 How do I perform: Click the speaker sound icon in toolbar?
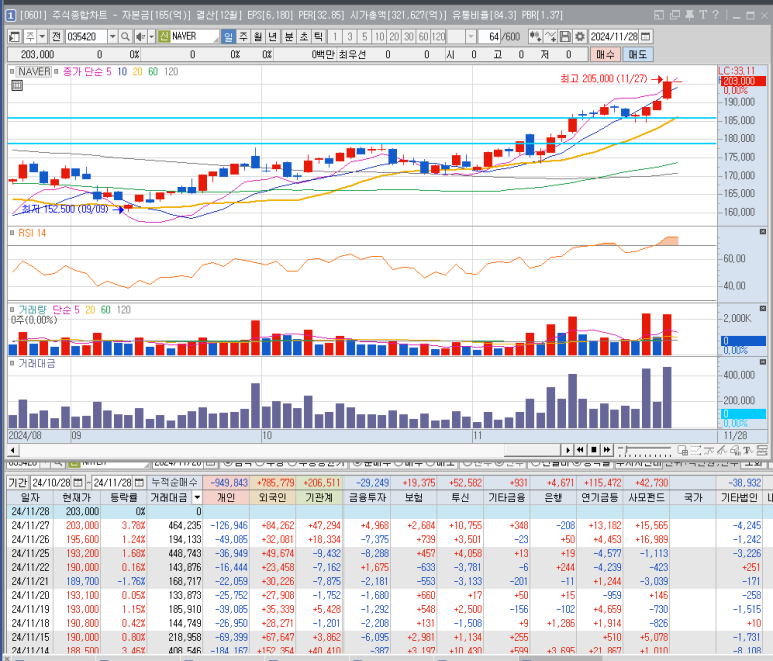[x=140, y=36]
